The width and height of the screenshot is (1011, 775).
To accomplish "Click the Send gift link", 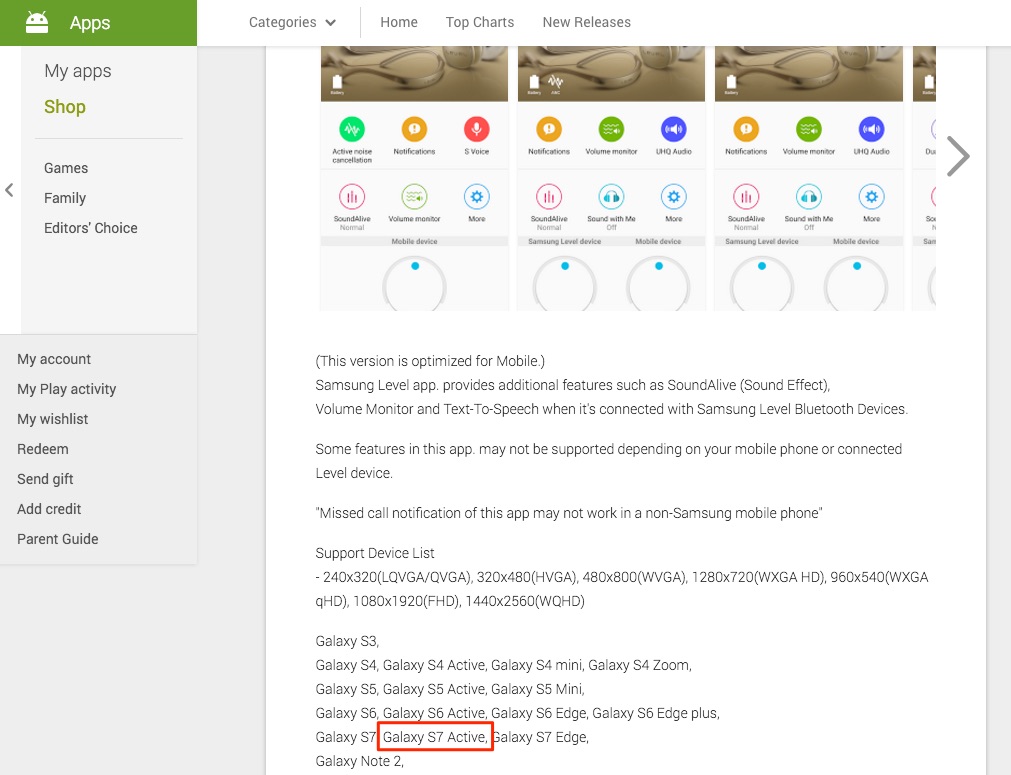I will click(46, 479).
